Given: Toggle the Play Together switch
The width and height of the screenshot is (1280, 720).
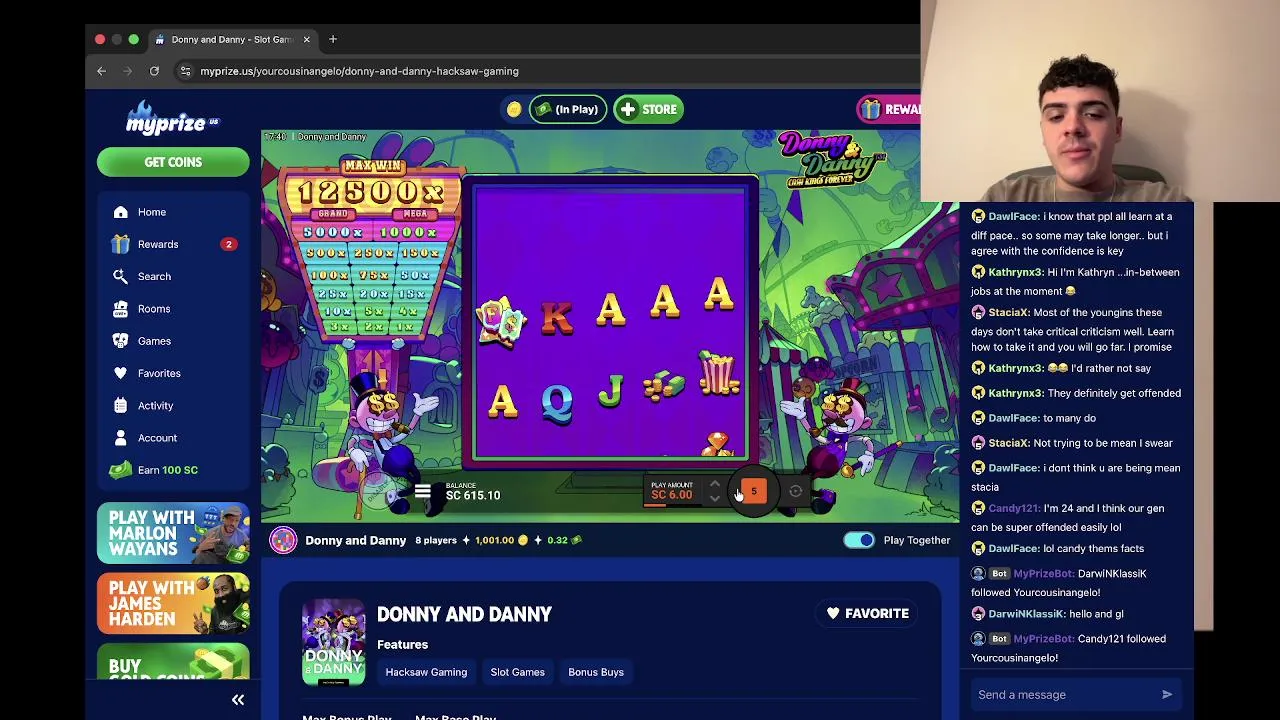Looking at the screenshot, I should point(859,540).
